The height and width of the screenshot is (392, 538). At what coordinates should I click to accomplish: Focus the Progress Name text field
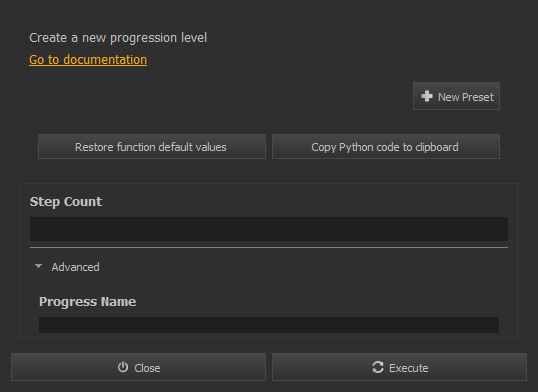tap(269, 325)
